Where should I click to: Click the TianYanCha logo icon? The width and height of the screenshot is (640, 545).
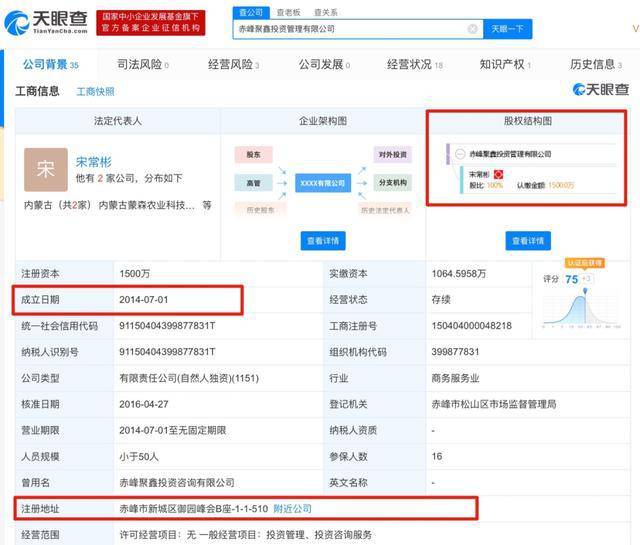pyautogui.click(x=16, y=22)
